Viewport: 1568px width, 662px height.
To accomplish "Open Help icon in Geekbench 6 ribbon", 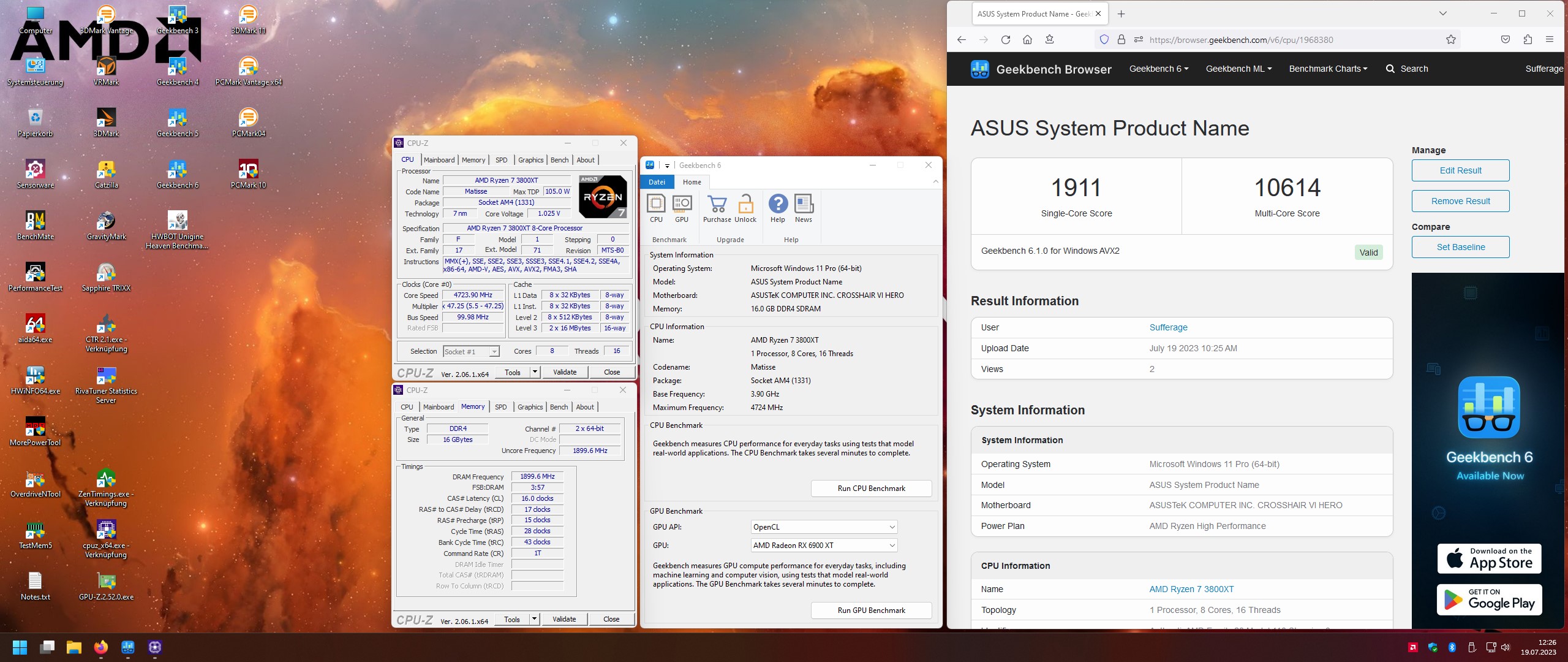I will point(778,208).
